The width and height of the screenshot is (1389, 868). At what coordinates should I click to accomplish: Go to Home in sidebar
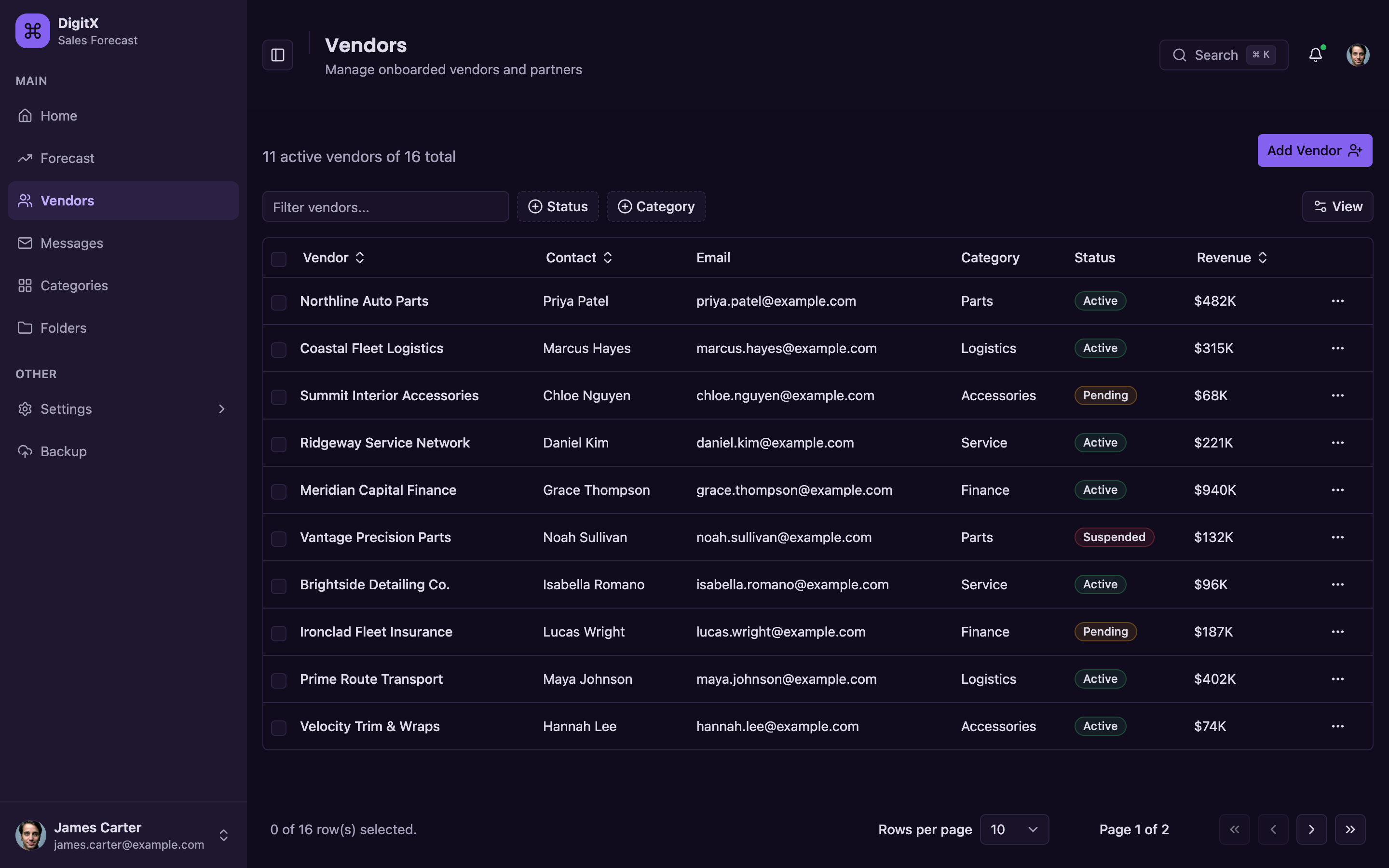pos(123,116)
